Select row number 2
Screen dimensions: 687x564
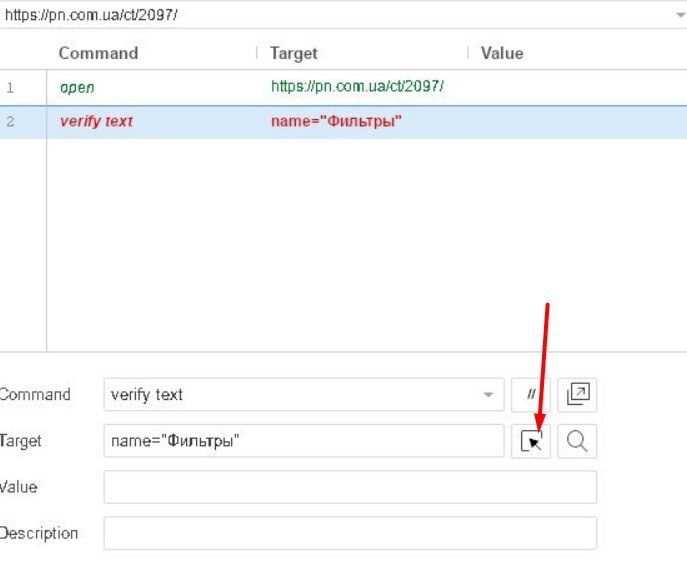[x=10, y=121]
